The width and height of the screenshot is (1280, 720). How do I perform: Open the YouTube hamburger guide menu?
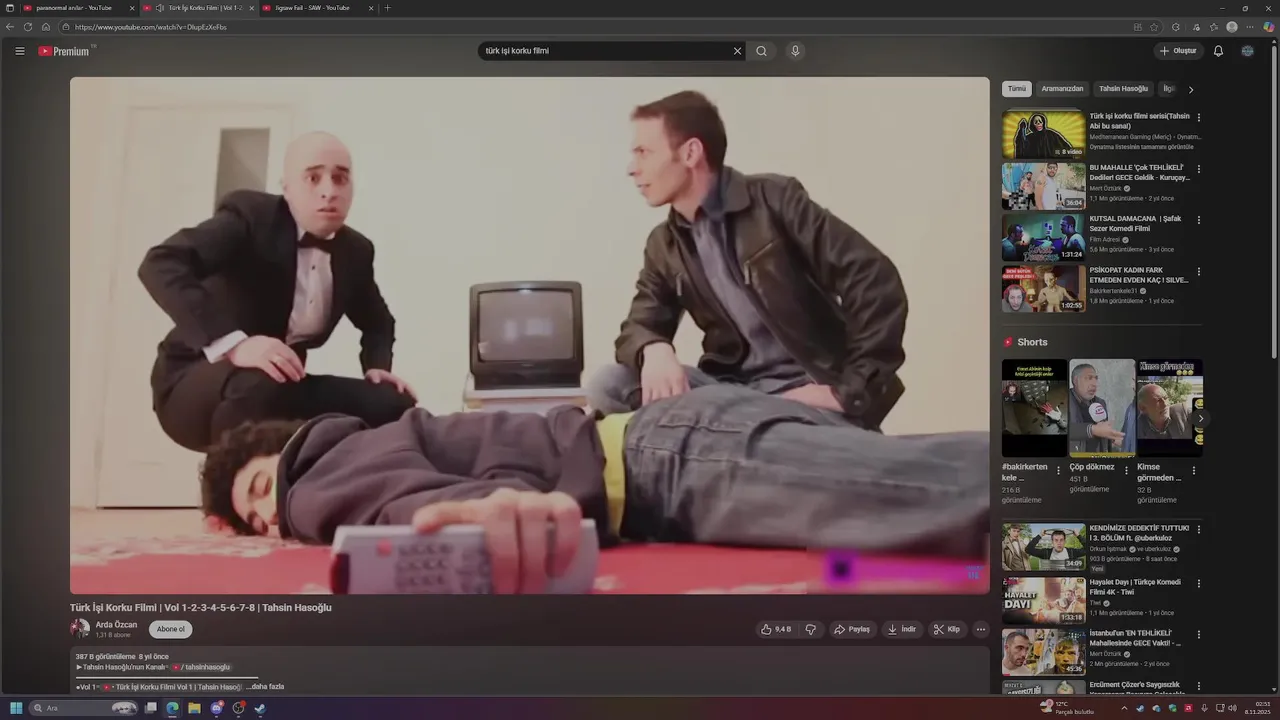pos(19,51)
